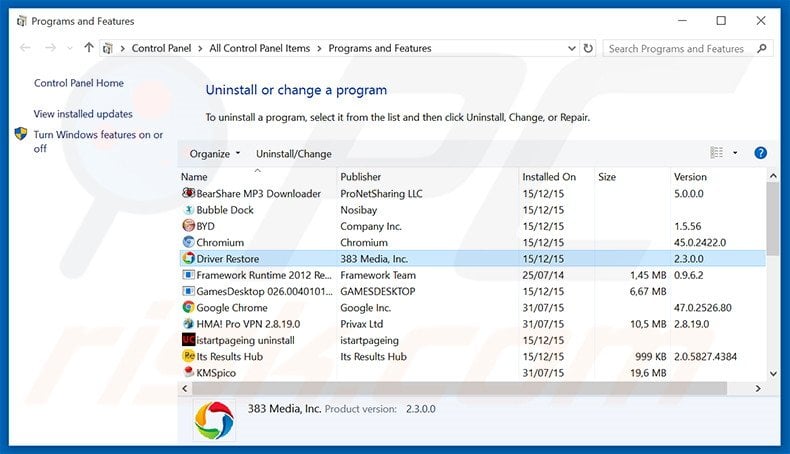Click the search magnifier icon
Viewport: 790px width, 454px height.
click(762, 48)
